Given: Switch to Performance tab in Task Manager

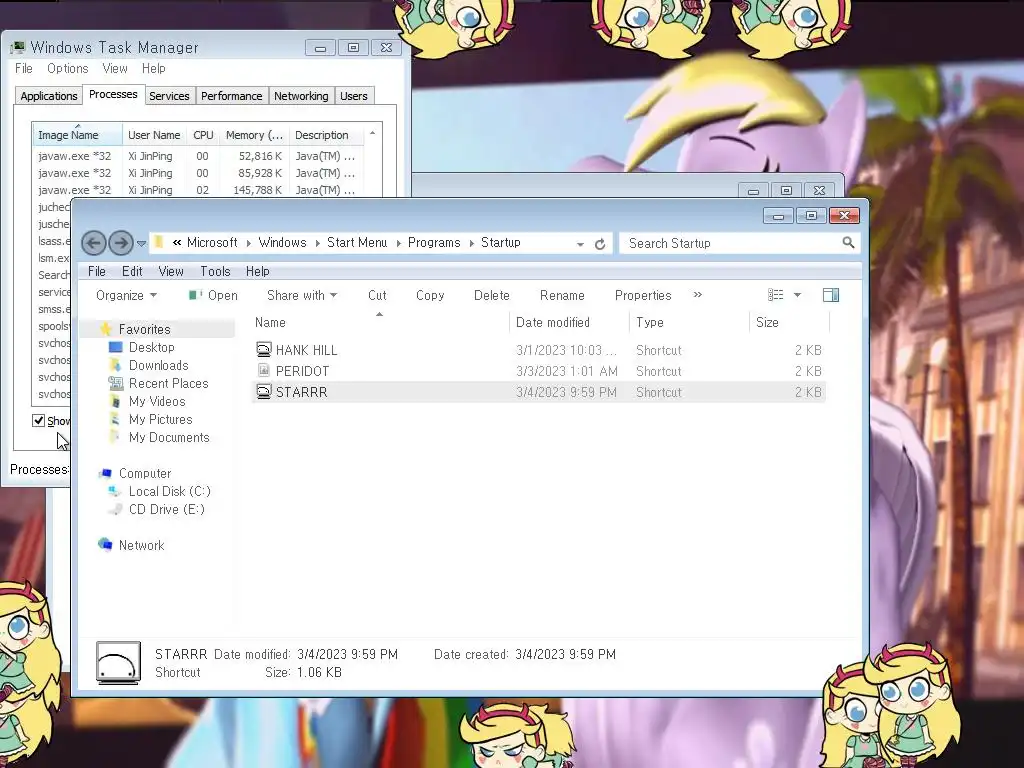Looking at the screenshot, I should click(231, 96).
